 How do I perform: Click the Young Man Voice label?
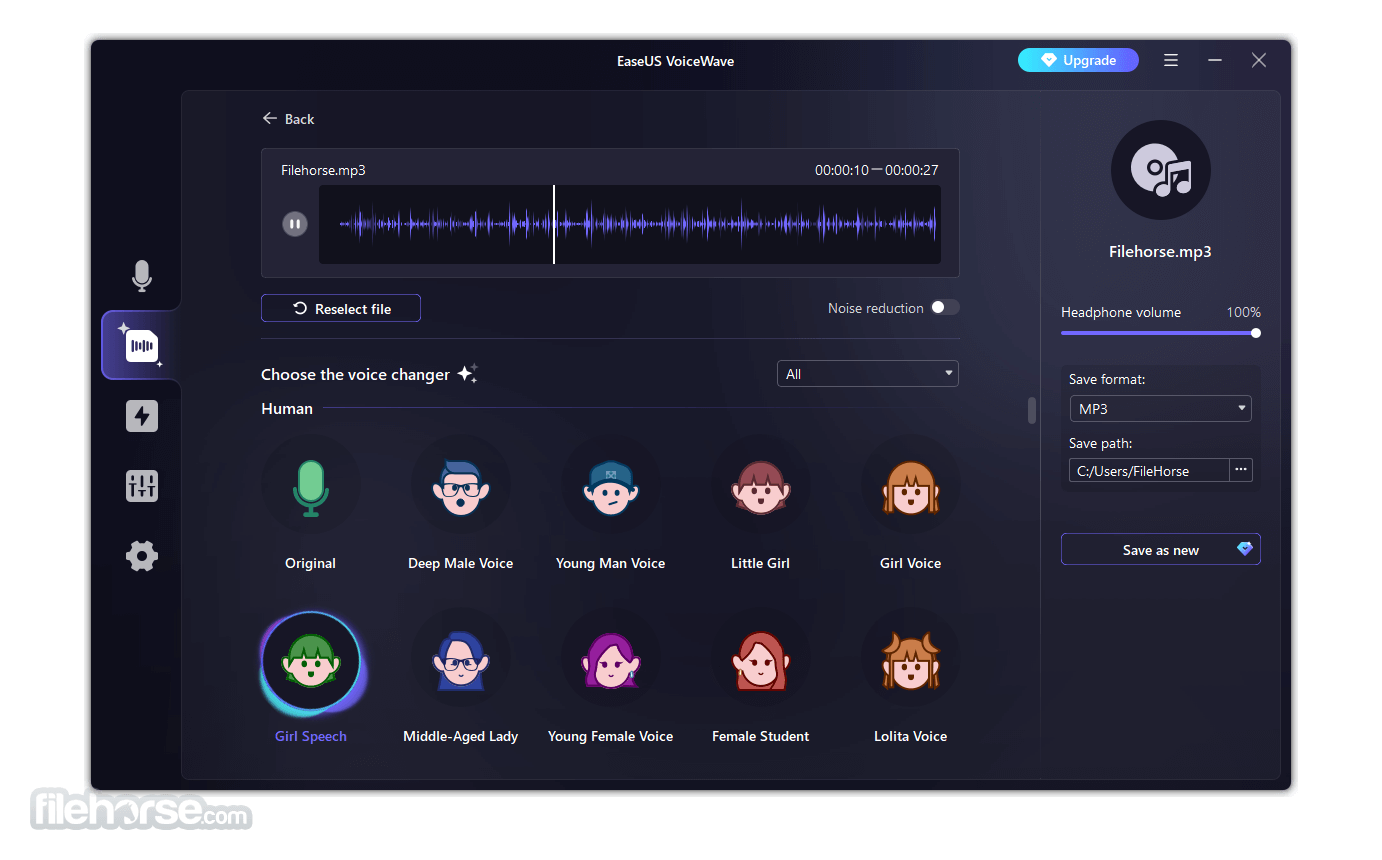[611, 564]
